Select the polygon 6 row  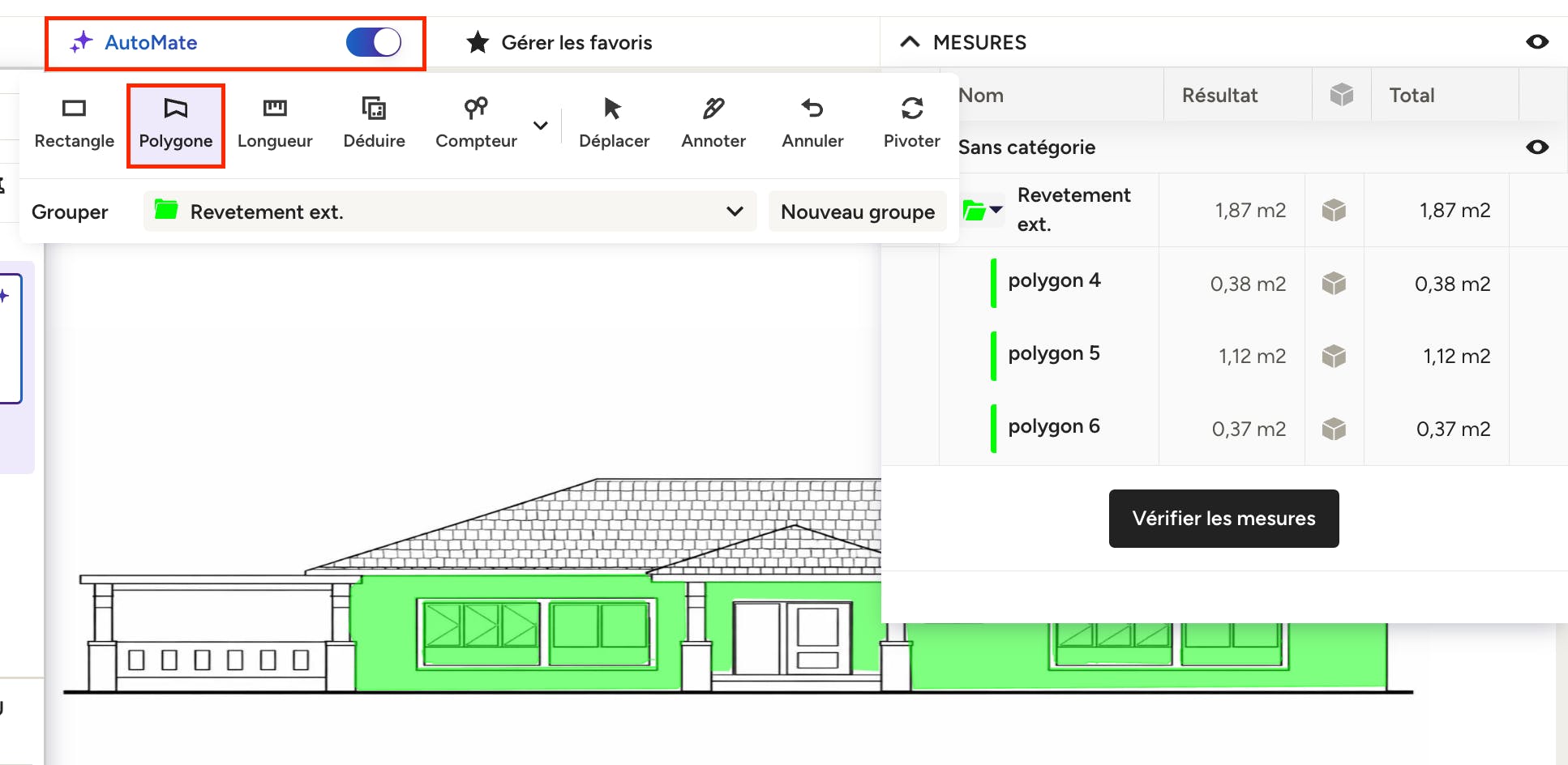click(x=1053, y=427)
